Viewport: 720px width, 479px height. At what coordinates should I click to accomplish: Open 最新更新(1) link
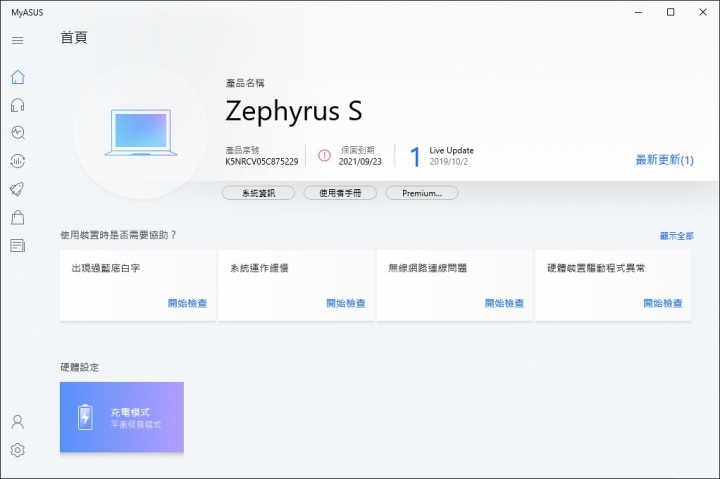(664, 160)
